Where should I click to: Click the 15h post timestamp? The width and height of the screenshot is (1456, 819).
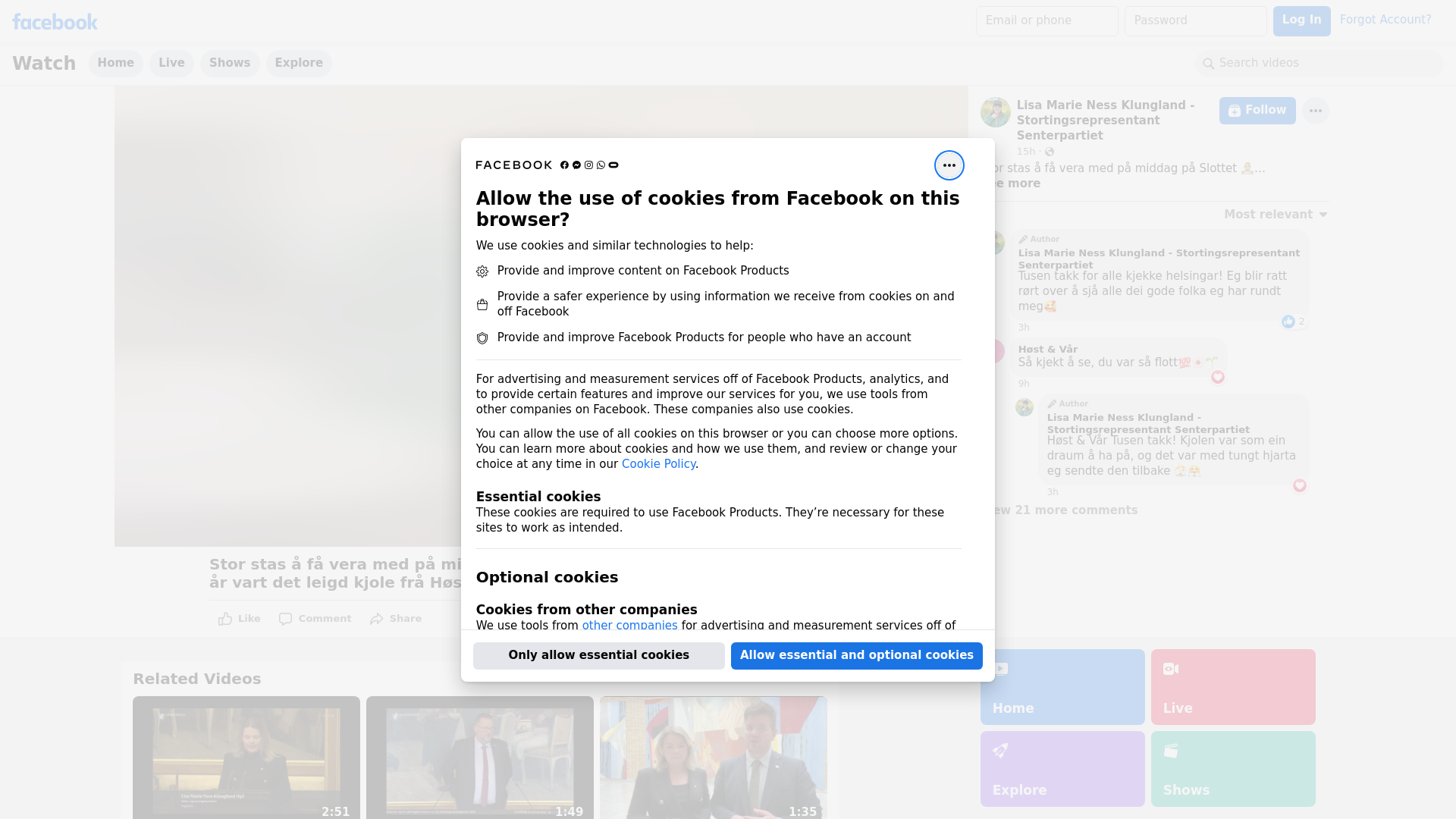coord(1026,152)
